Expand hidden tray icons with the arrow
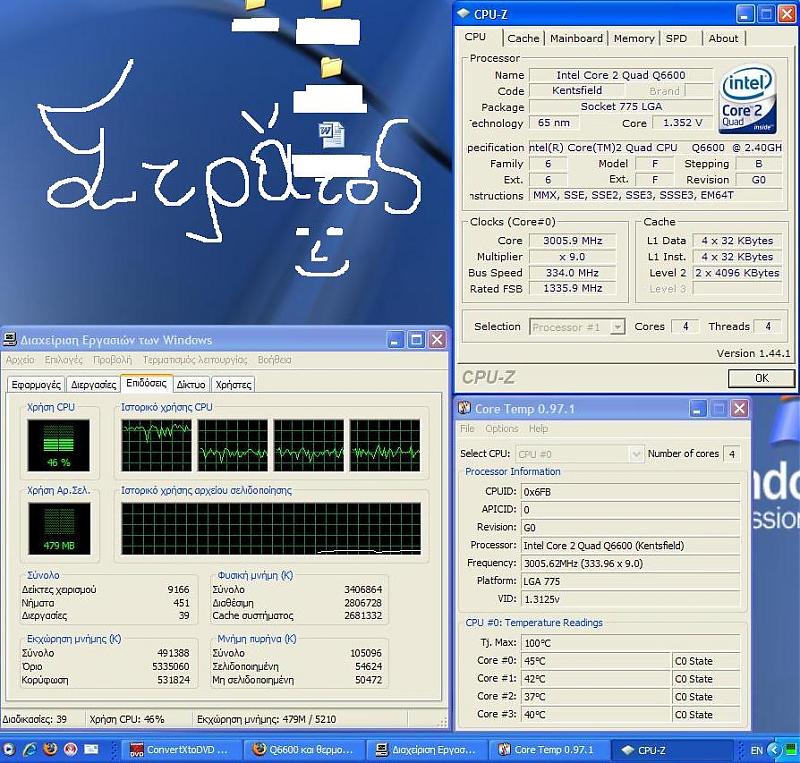800x763 pixels. 774,750
